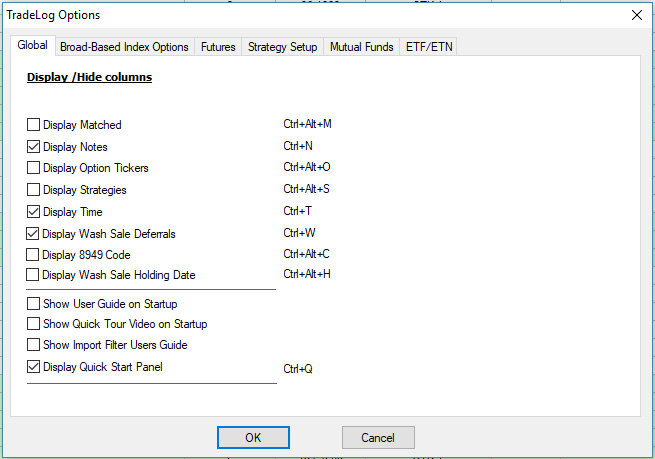Tick the Display Option Tickers checkbox

[33, 167]
